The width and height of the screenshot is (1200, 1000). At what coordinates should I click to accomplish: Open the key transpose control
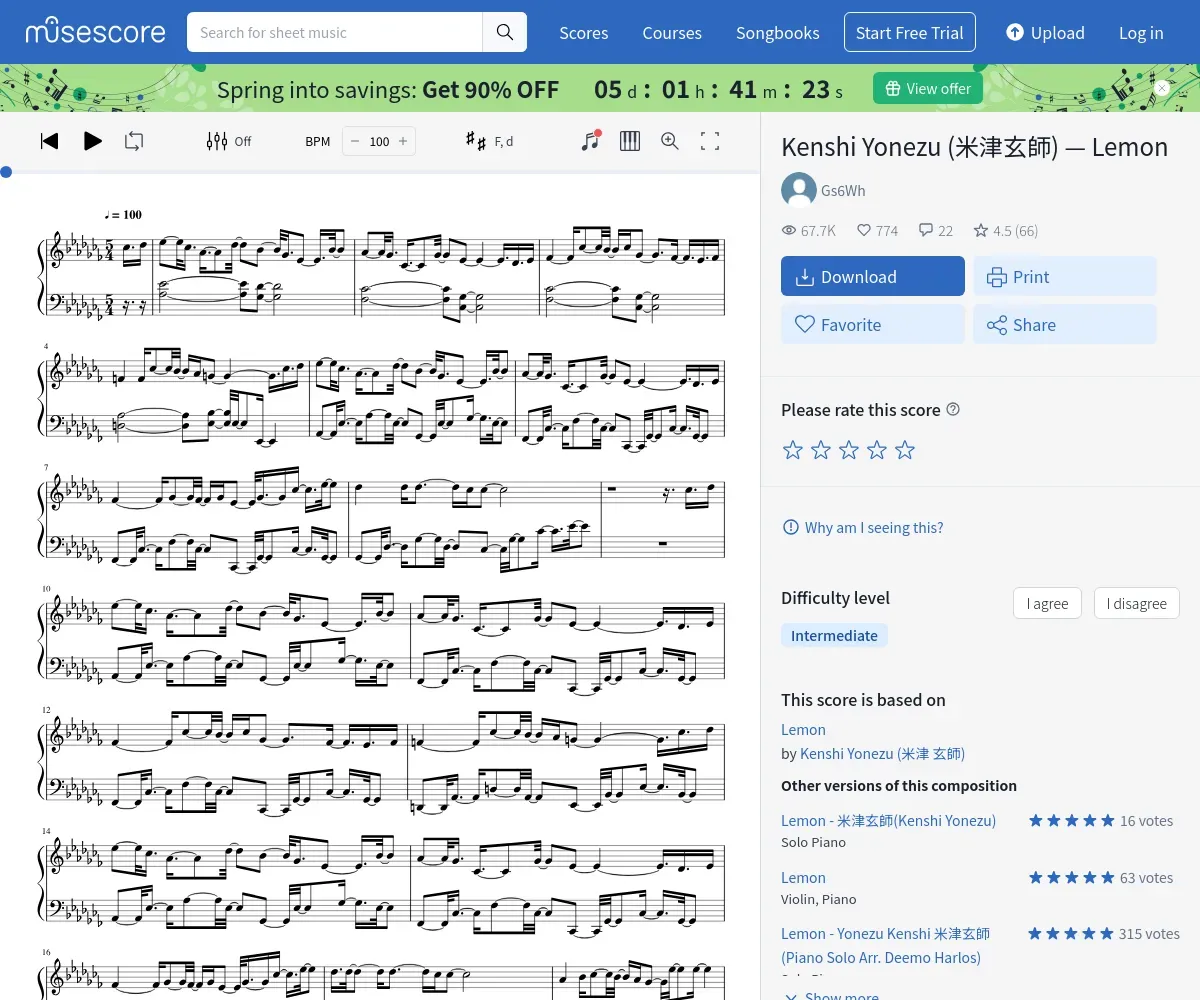490,141
